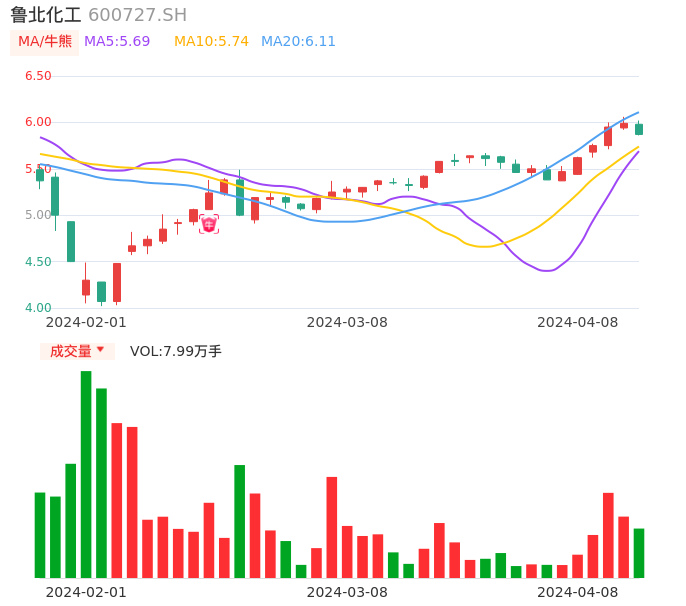This screenshot has width=686, height=606.
Task: Click the 6.50 price axis label
Action: [38, 76]
